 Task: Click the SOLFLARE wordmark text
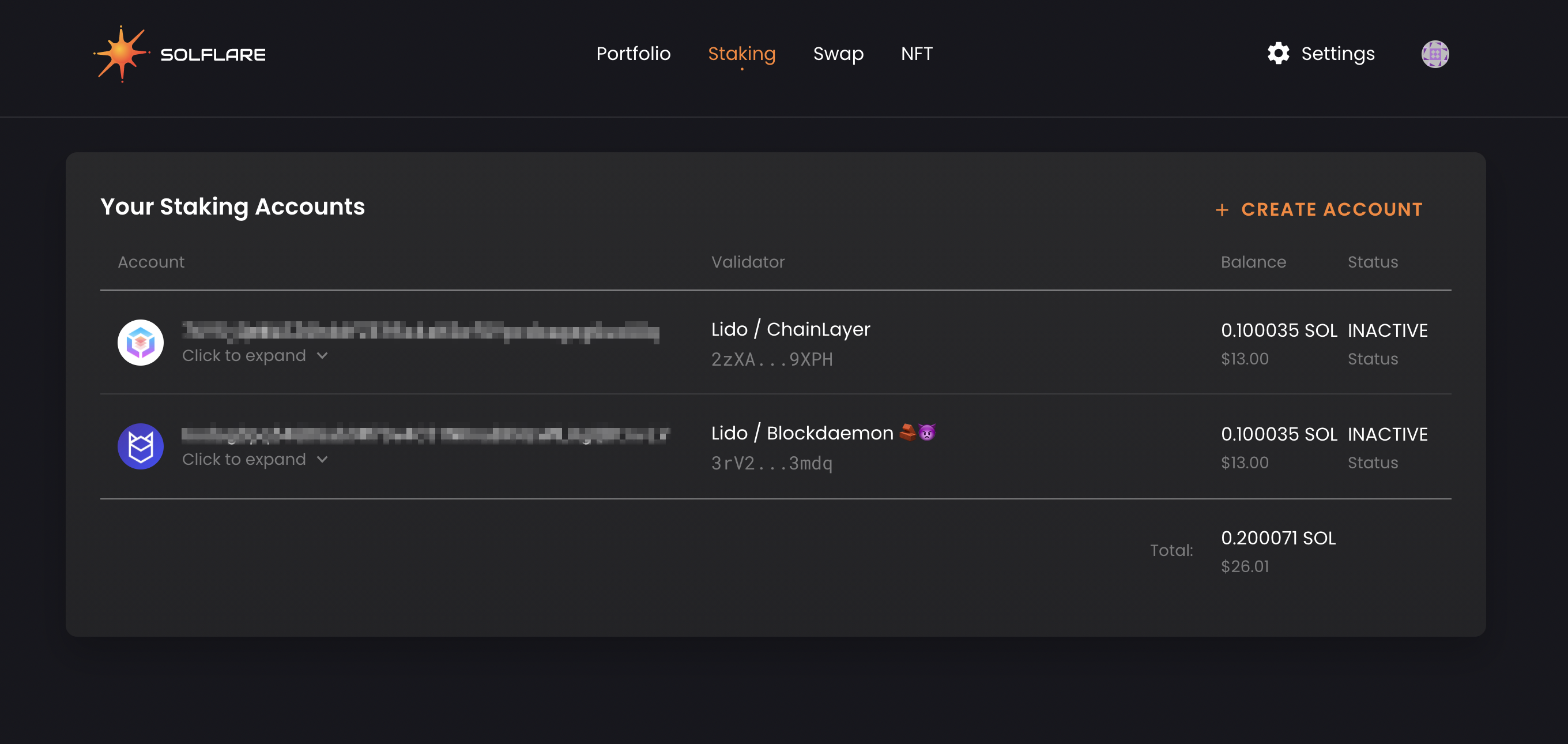click(213, 55)
